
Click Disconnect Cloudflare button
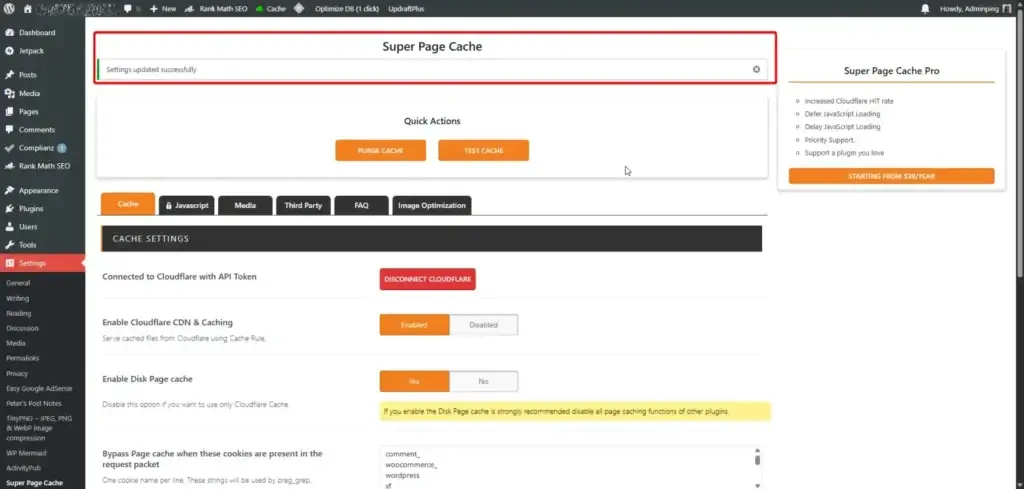[x=428, y=279]
